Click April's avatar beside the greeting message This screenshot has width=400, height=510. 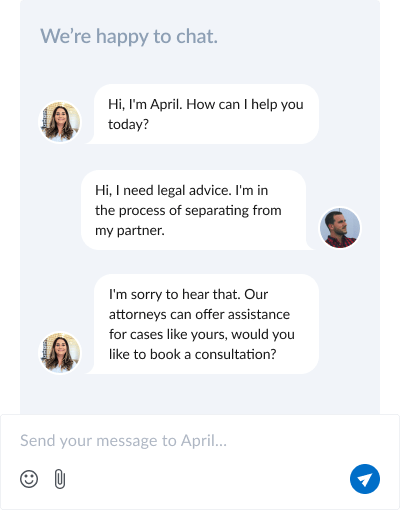click(60, 122)
